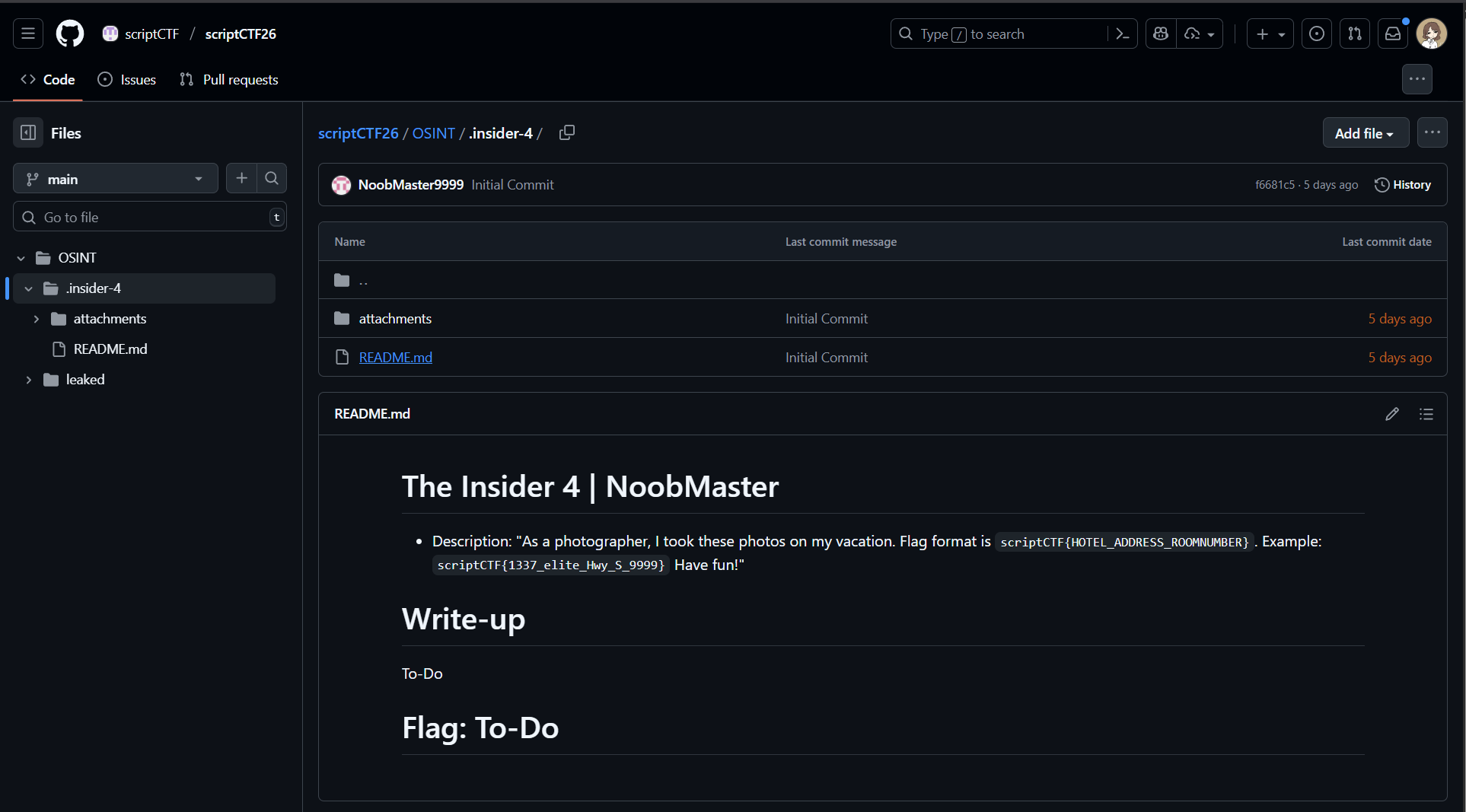Open the Add file dropdown
Viewport: 1466px width, 812px height.
1365,133
